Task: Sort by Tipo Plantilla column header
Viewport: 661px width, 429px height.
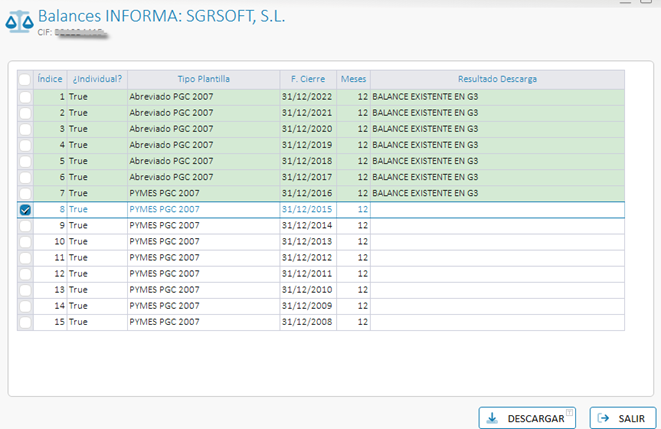Action: coord(204,79)
